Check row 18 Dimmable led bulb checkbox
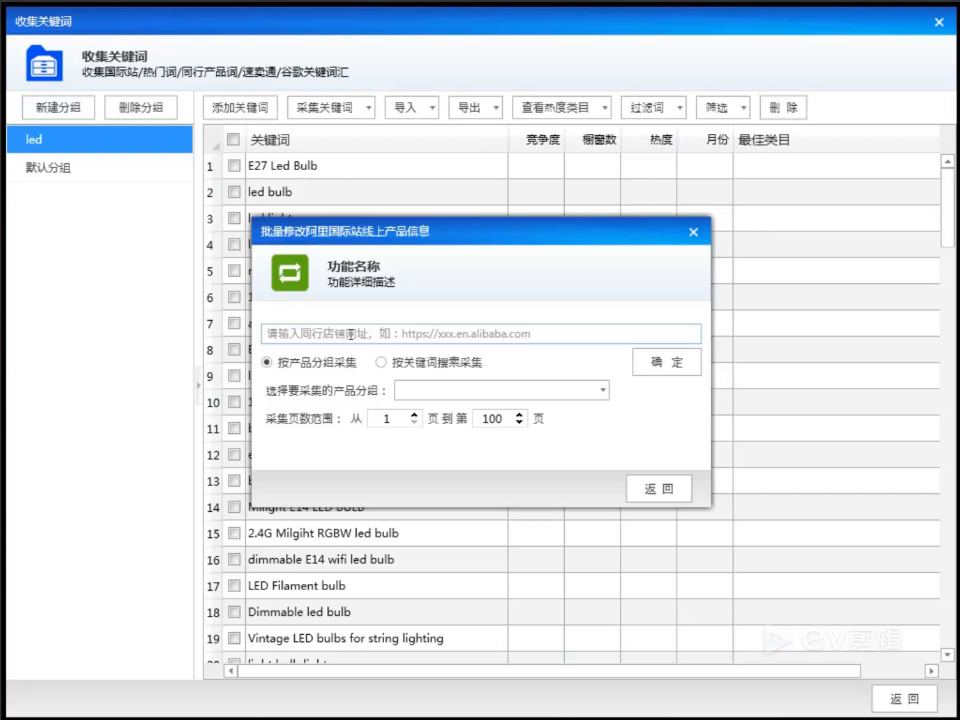Screen dimensions: 960x720 [234, 612]
